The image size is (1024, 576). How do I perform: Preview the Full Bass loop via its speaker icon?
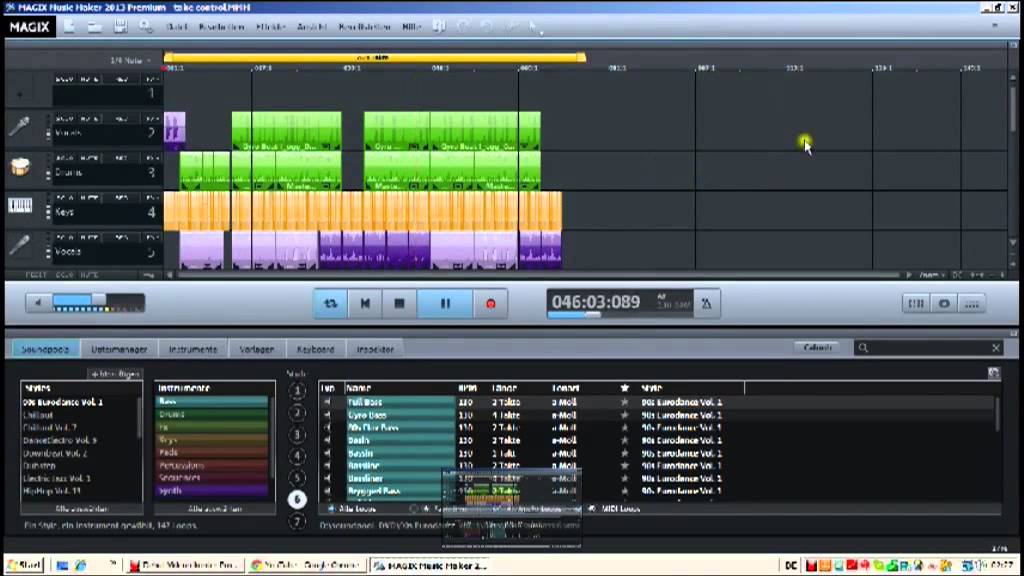(327, 402)
